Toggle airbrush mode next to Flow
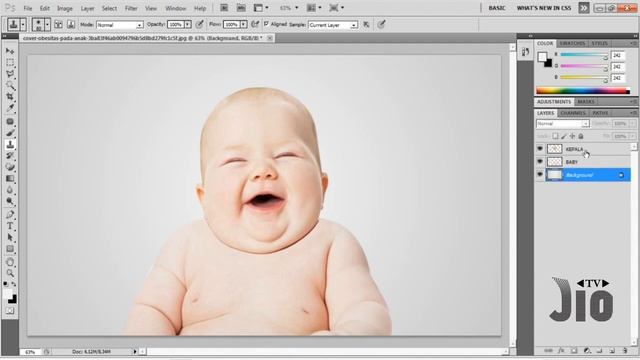 (255, 24)
